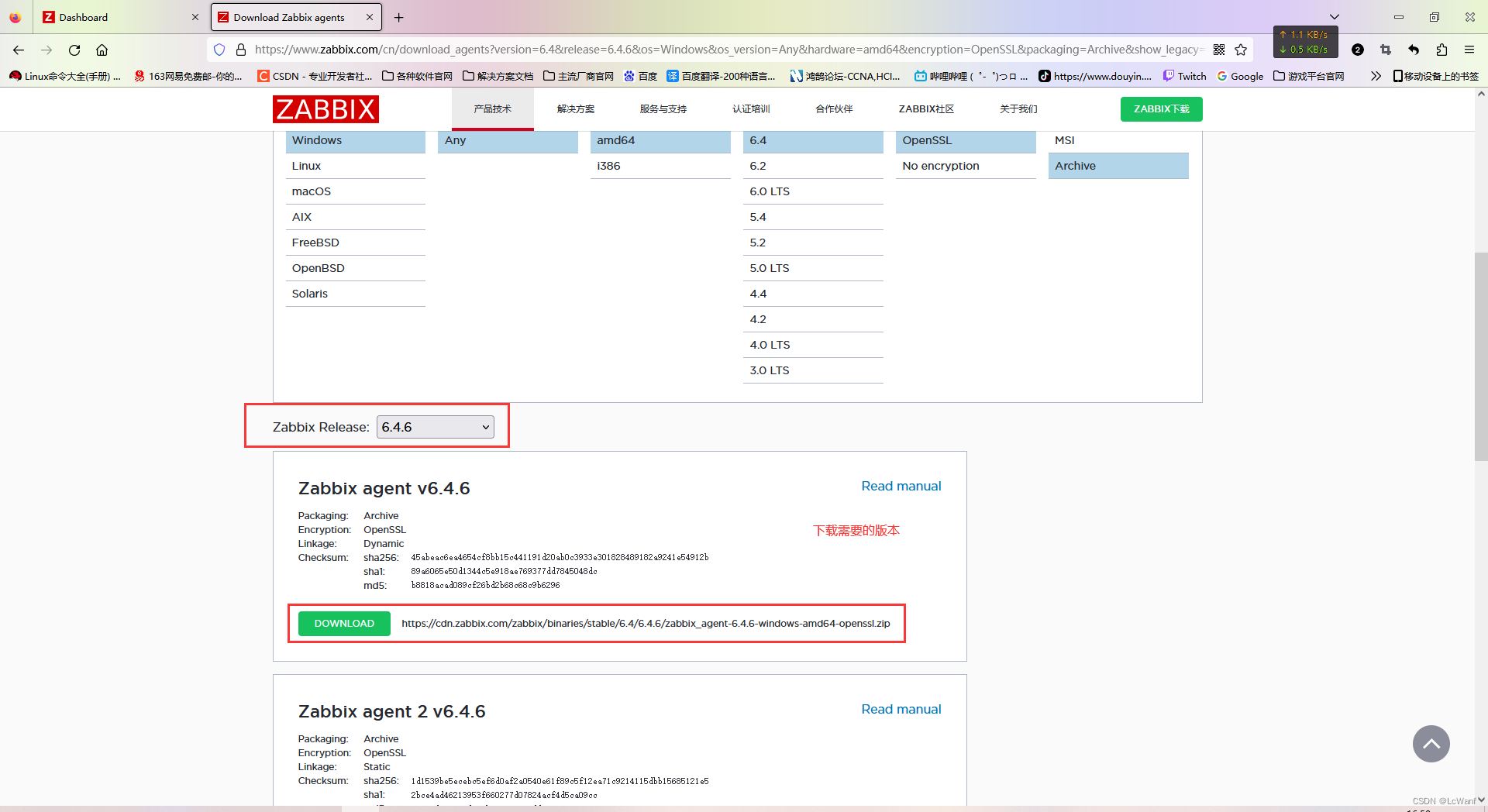
Task: Click the address bar URL field
Action: pos(728,50)
